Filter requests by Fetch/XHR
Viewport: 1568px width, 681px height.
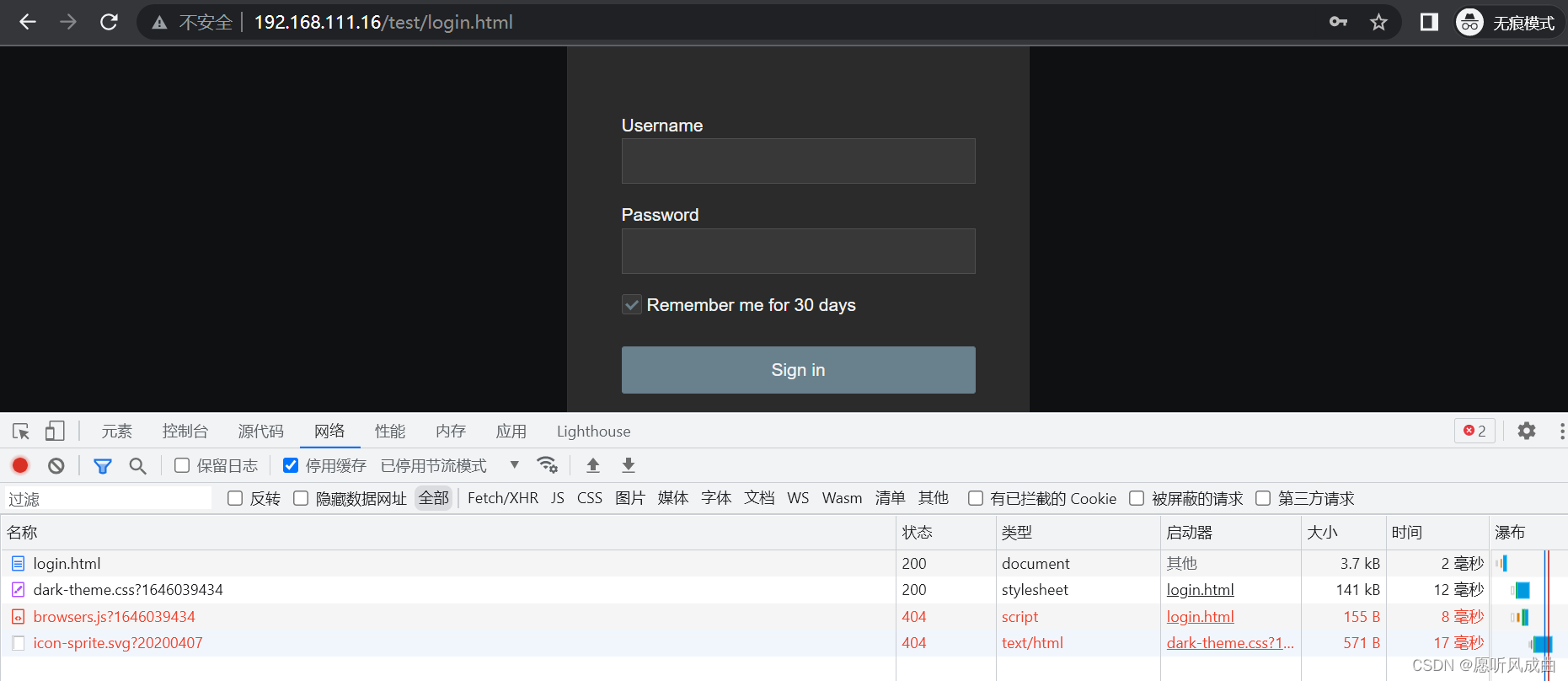point(503,498)
